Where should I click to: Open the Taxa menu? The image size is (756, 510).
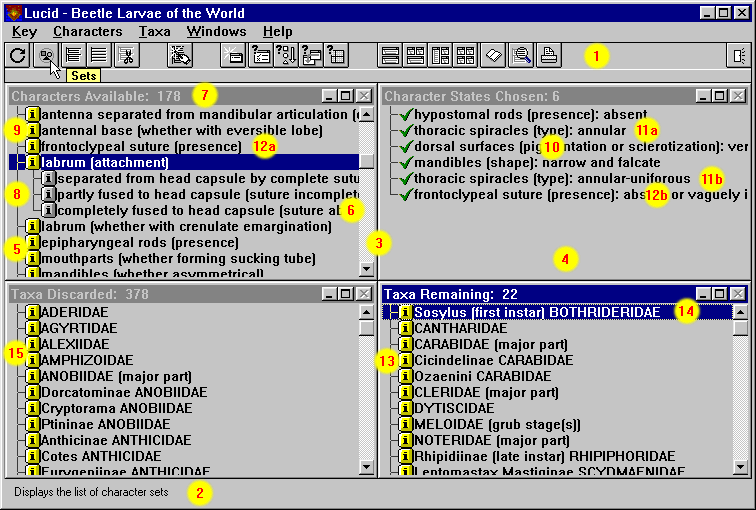pyautogui.click(x=154, y=32)
